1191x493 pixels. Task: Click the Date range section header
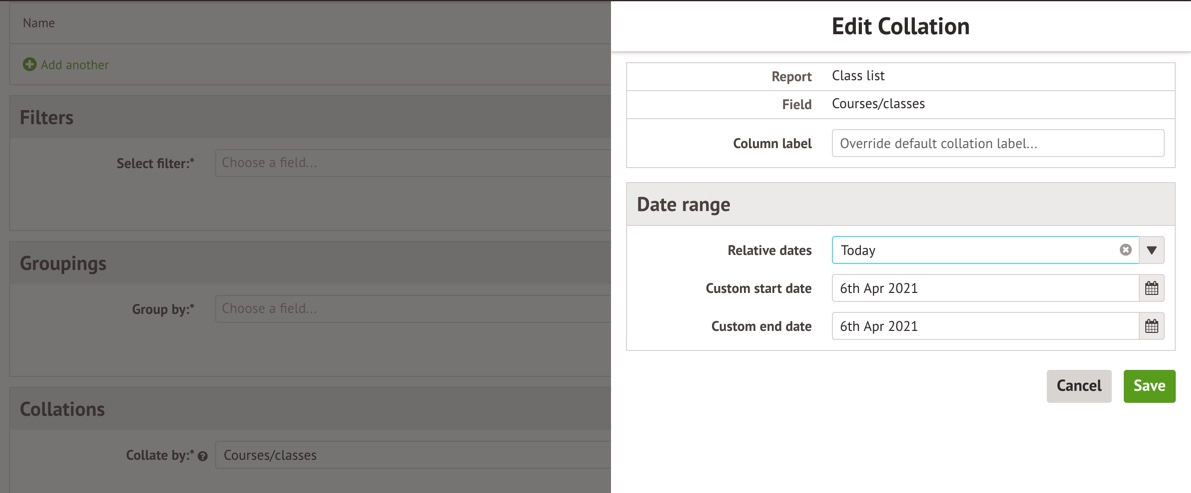pyautogui.click(x=684, y=204)
